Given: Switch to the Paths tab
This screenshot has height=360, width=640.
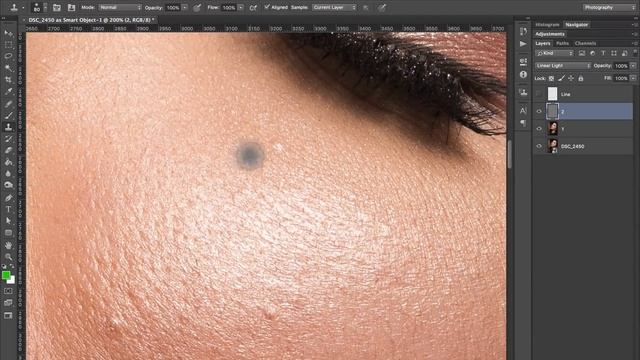Looking at the screenshot, I should tap(562, 43).
